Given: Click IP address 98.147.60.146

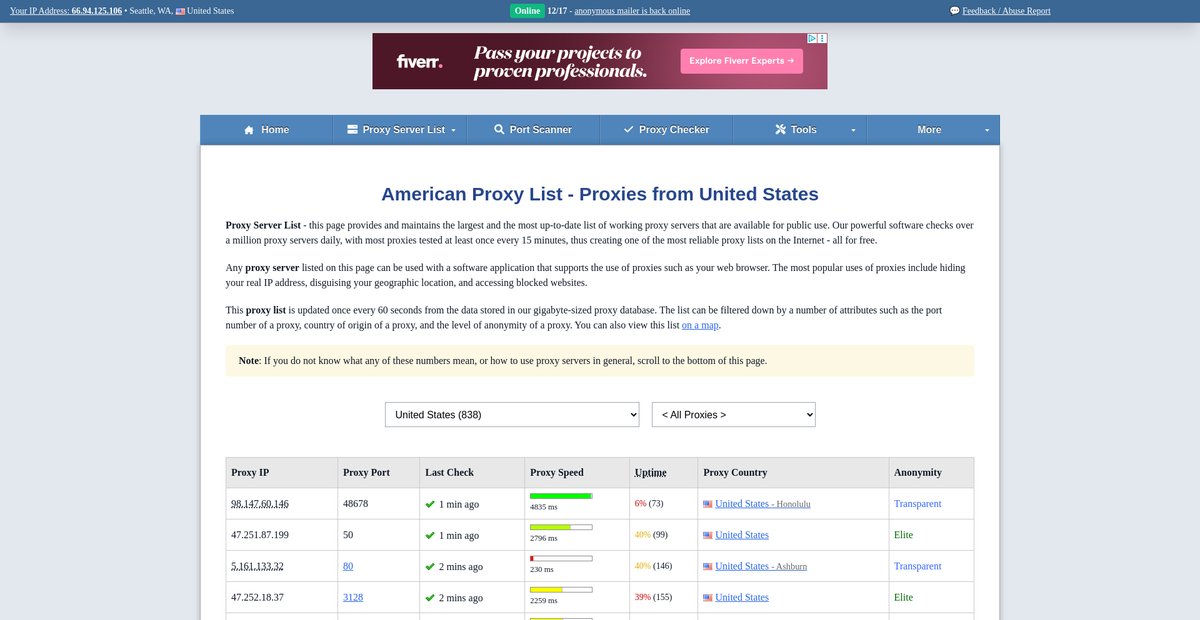Looking at the screenshot, I should click(x=260, y=504).
